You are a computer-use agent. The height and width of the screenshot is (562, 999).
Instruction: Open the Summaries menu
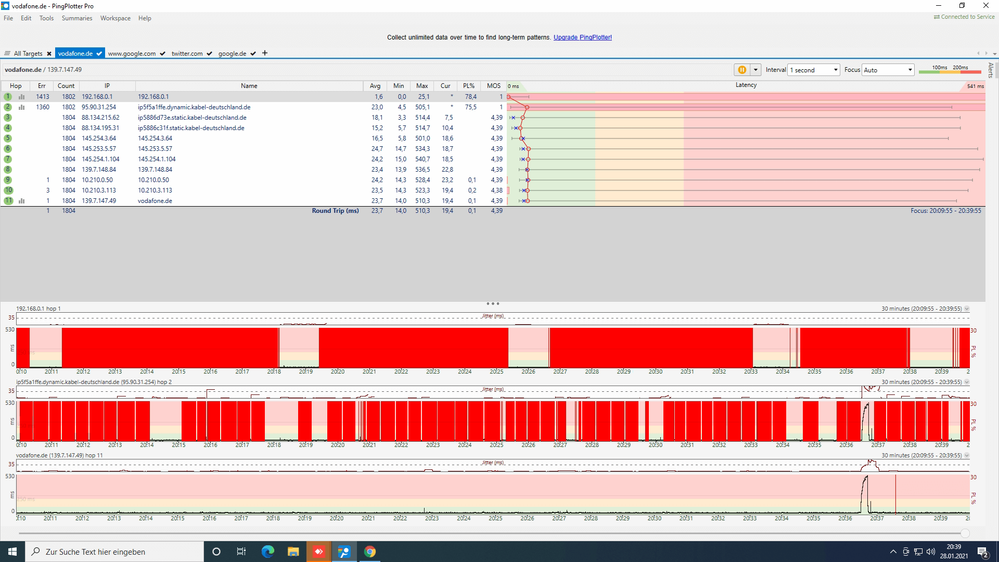coord(77,18)
